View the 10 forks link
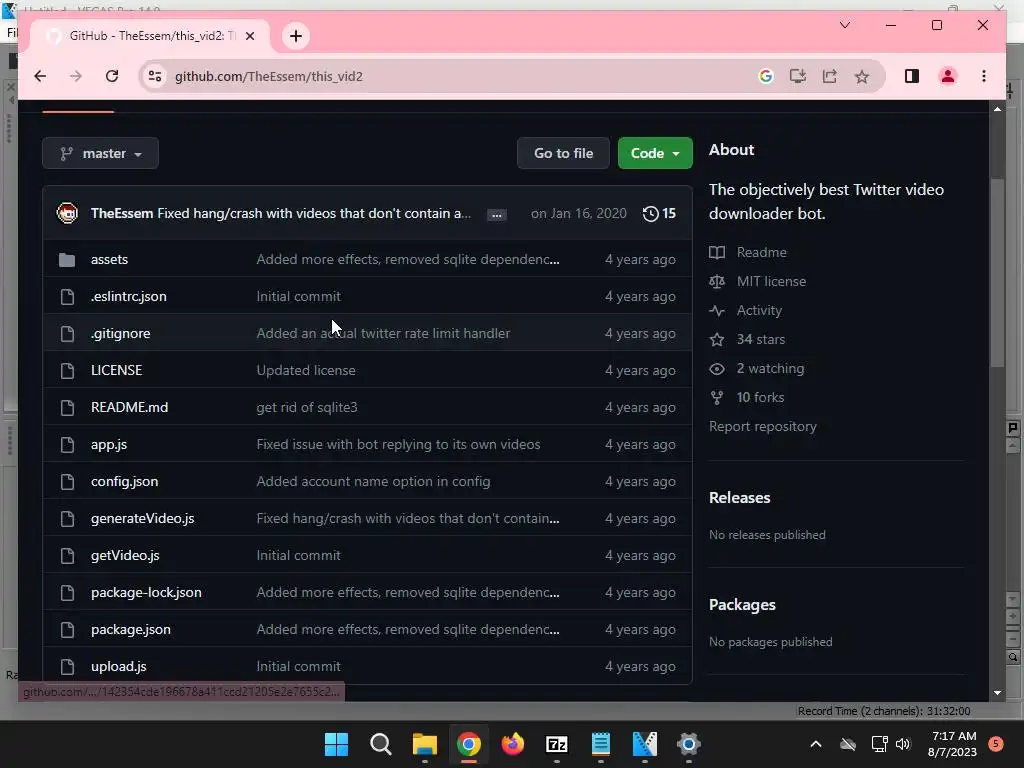 tap(746, 397)
